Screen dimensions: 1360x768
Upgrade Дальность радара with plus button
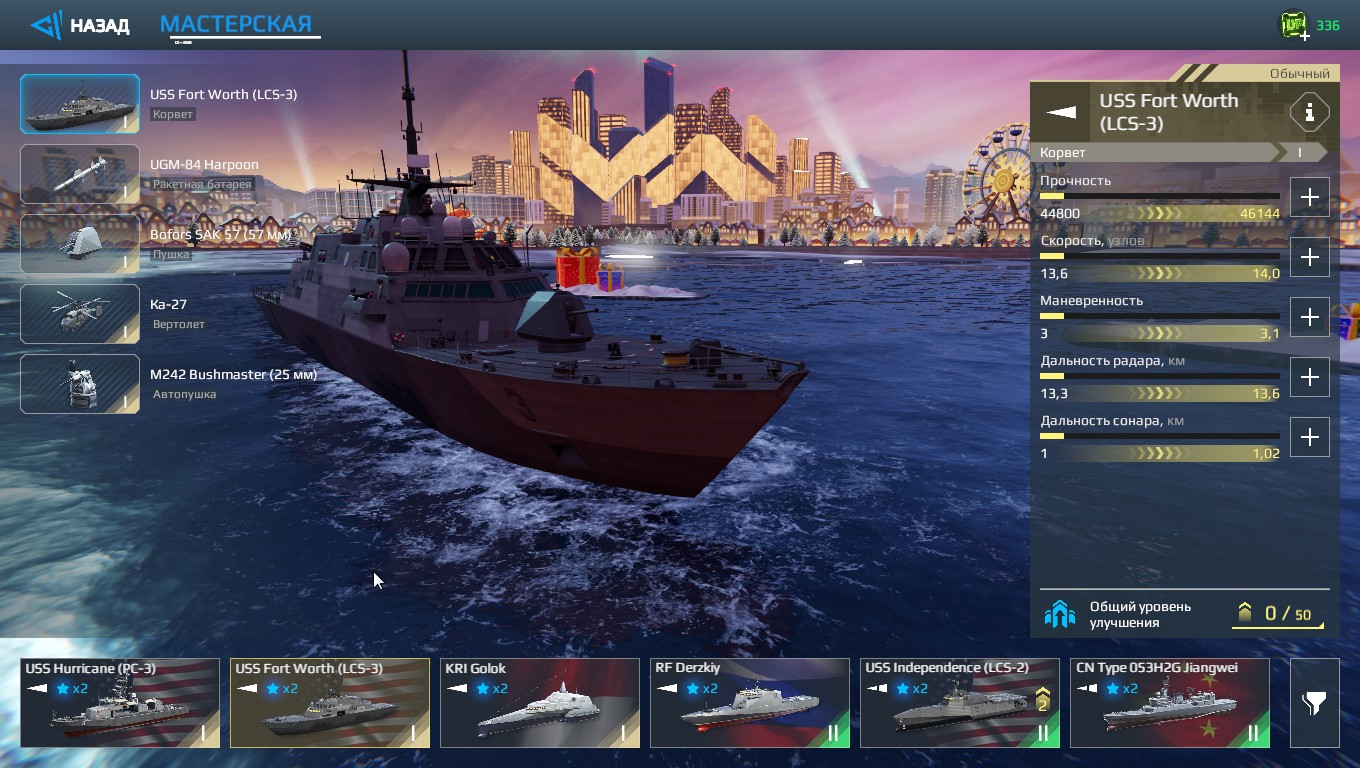click(x=1310, y=377)
